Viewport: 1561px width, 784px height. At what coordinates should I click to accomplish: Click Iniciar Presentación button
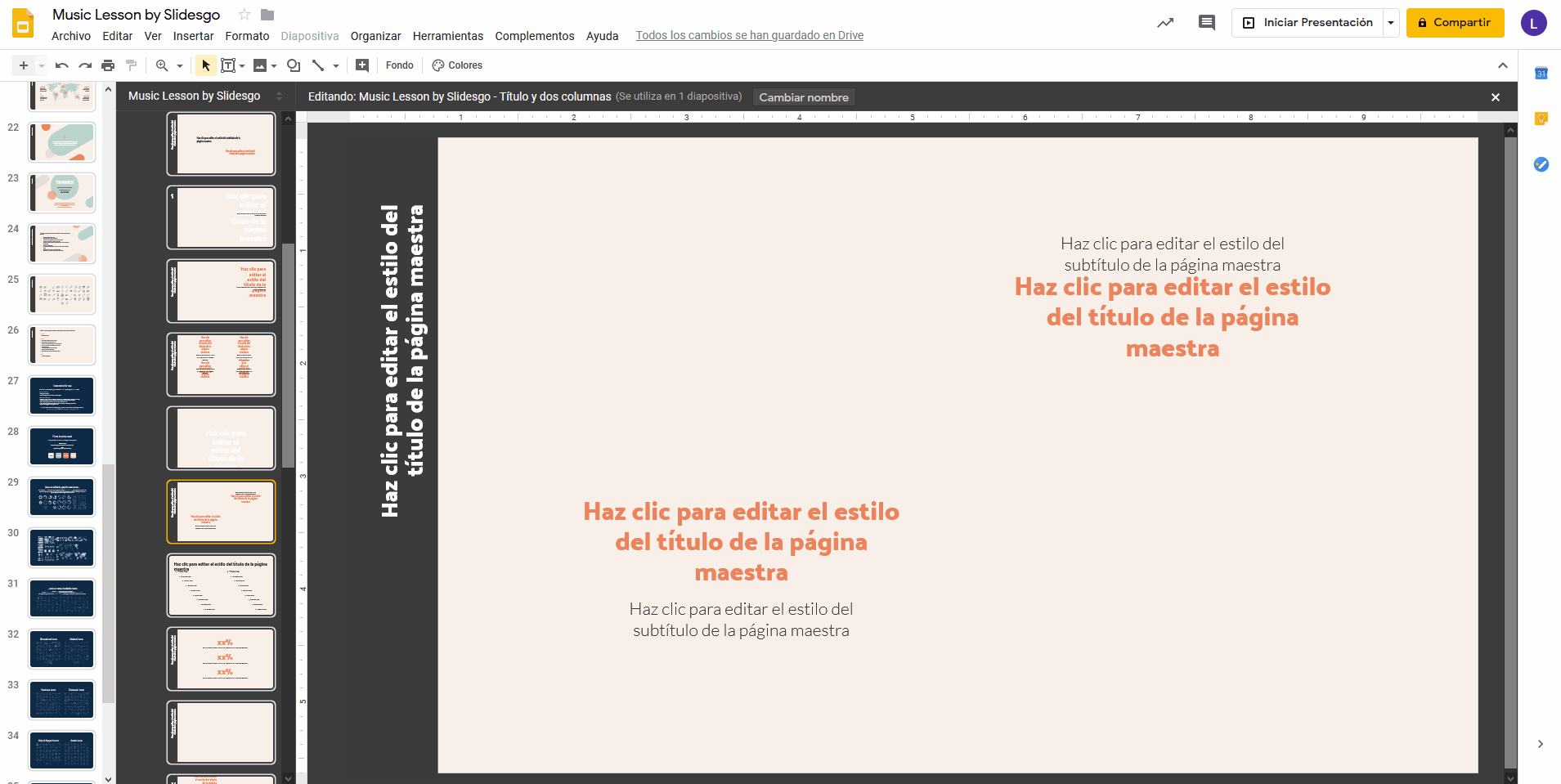(1308, 23)
